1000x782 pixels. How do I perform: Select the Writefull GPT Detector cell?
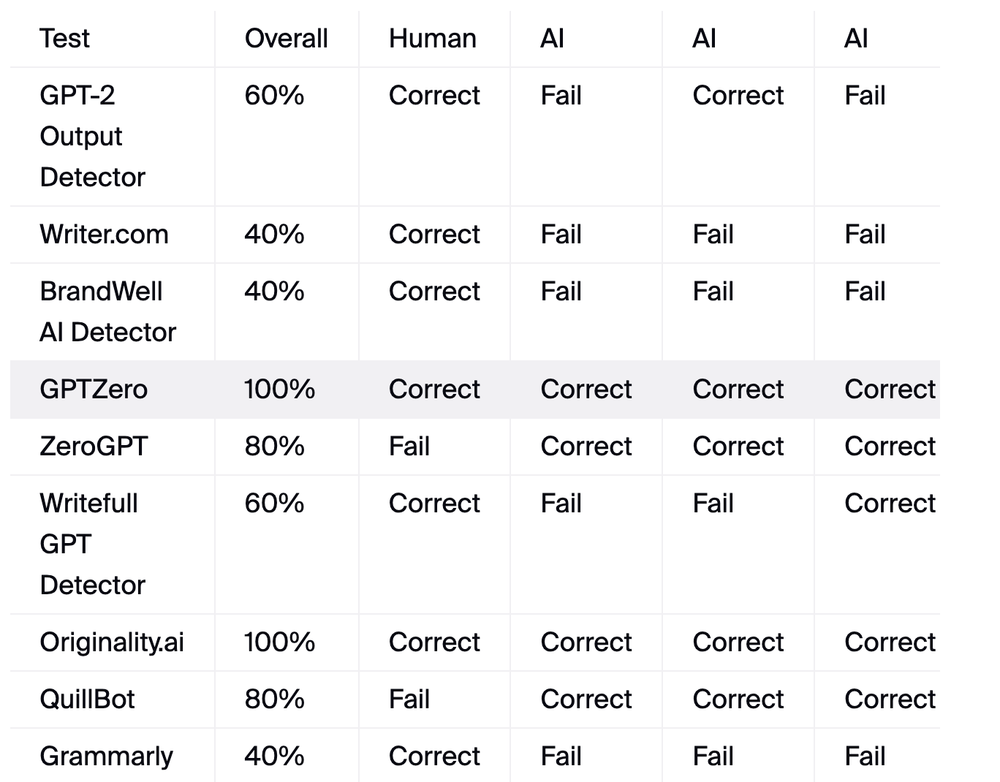click(92, 544)
